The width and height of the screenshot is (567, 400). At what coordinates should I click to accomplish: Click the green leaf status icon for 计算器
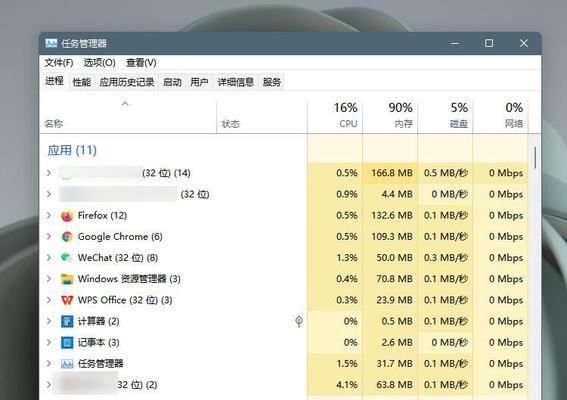point(299,321)
